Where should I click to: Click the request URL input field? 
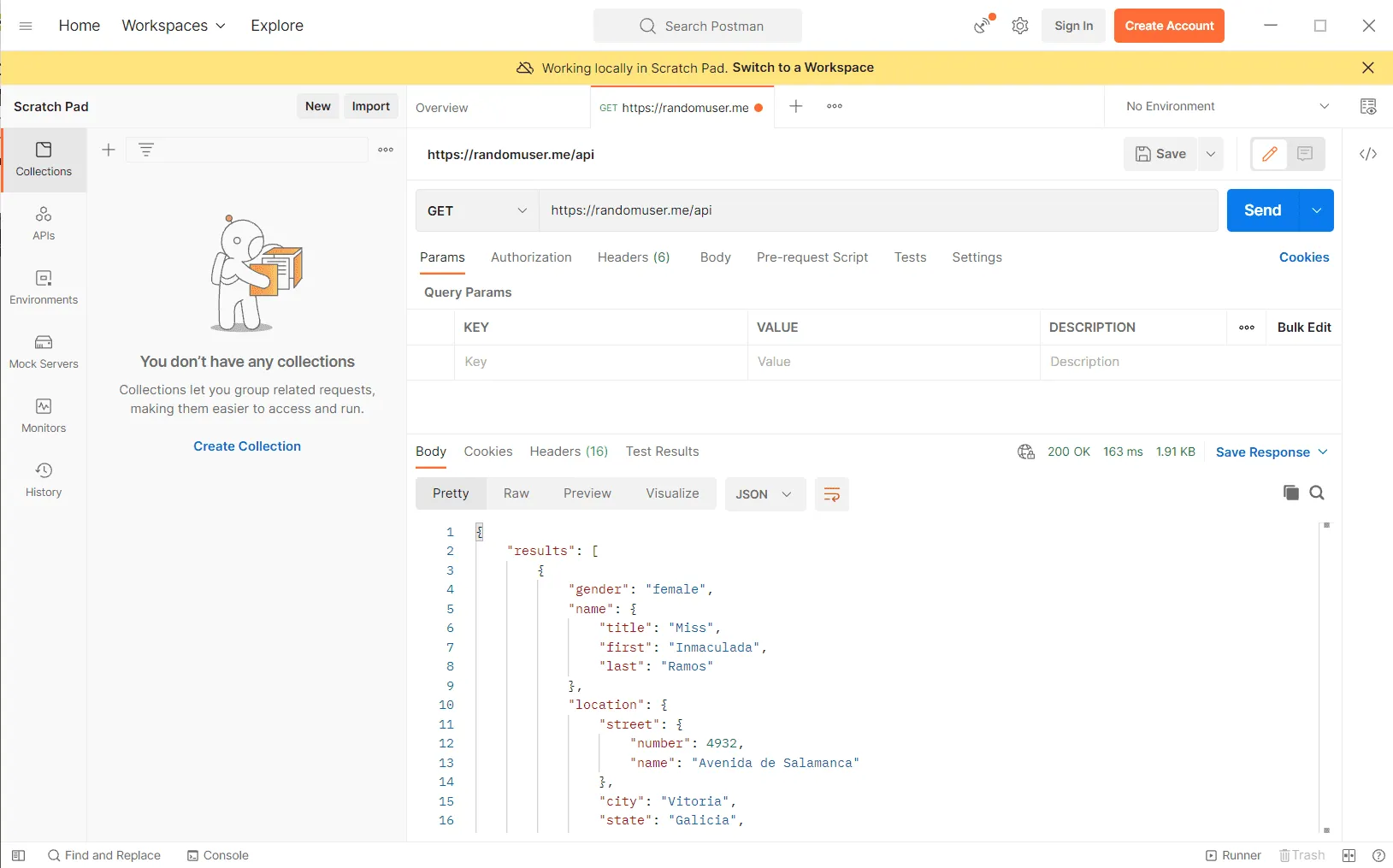coord(878,210)
